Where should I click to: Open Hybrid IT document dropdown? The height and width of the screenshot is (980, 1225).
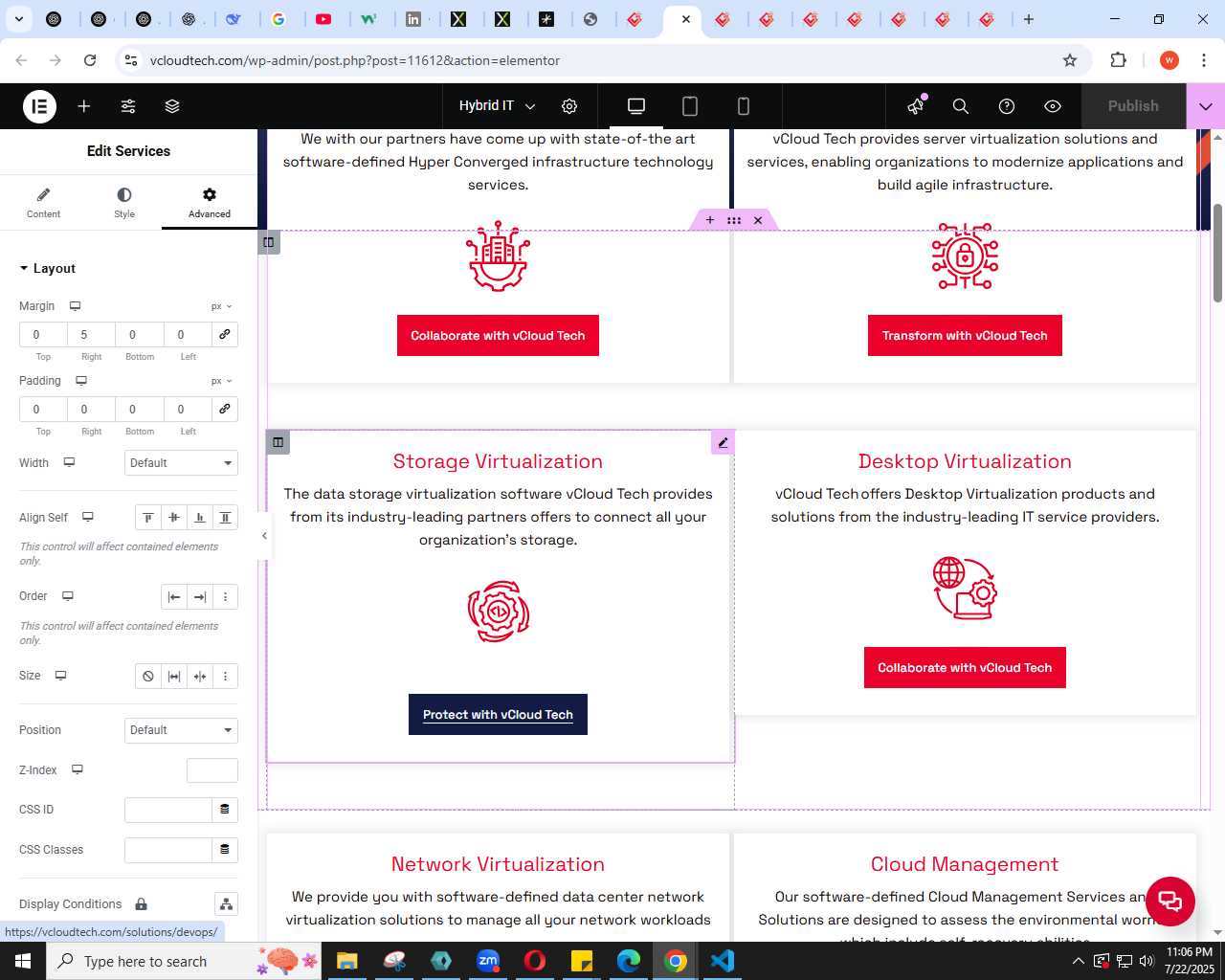coord(497,106)
